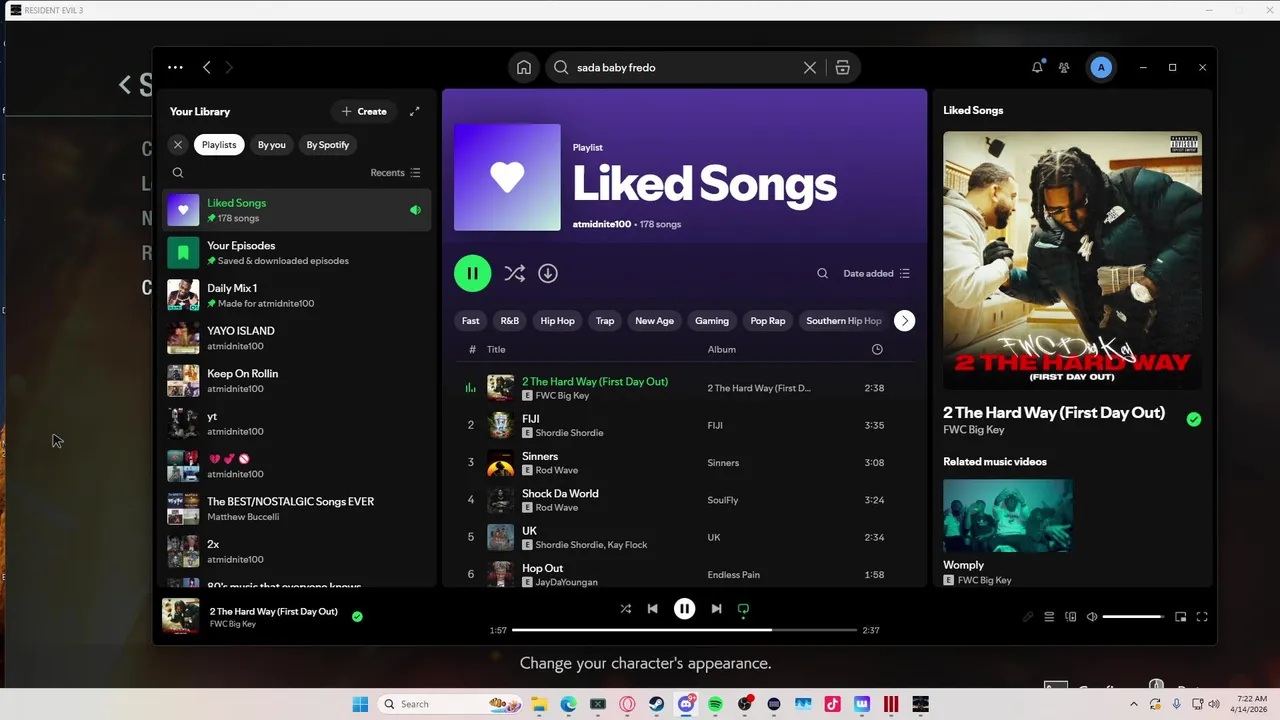Open the 'Date added' sort dropdown
The width and height of the screenshot is (1280, 720).
point(877,273)
